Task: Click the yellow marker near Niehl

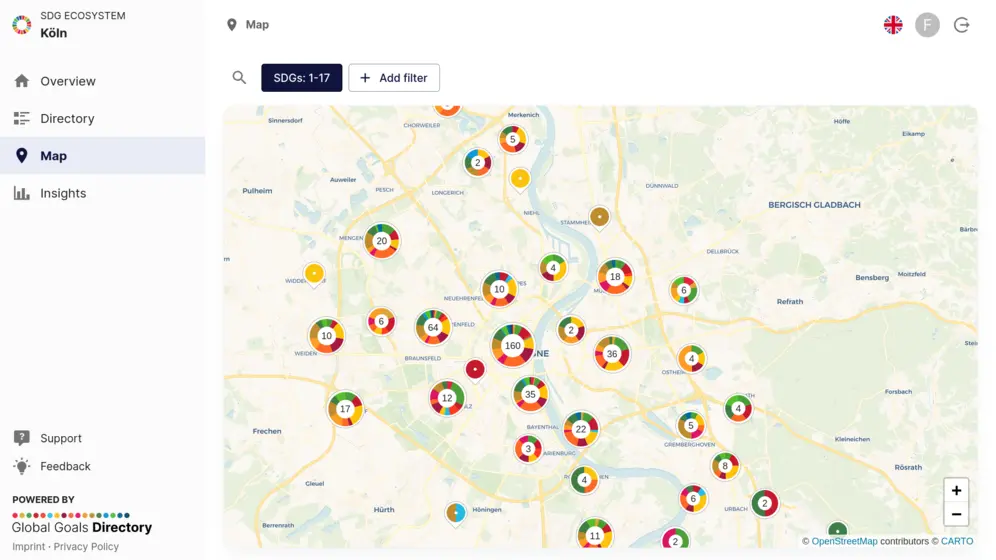Action: [520, 179]
